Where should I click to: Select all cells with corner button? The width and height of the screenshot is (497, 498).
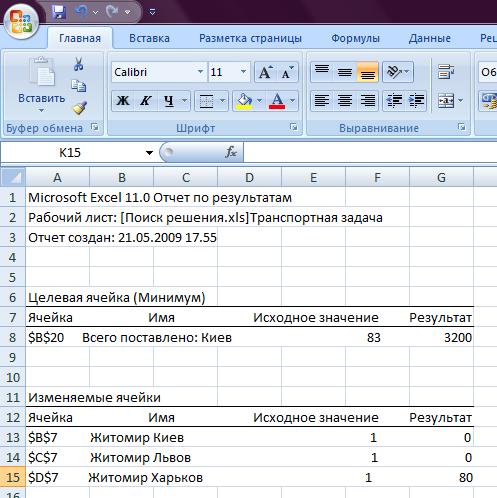(13, 177)
